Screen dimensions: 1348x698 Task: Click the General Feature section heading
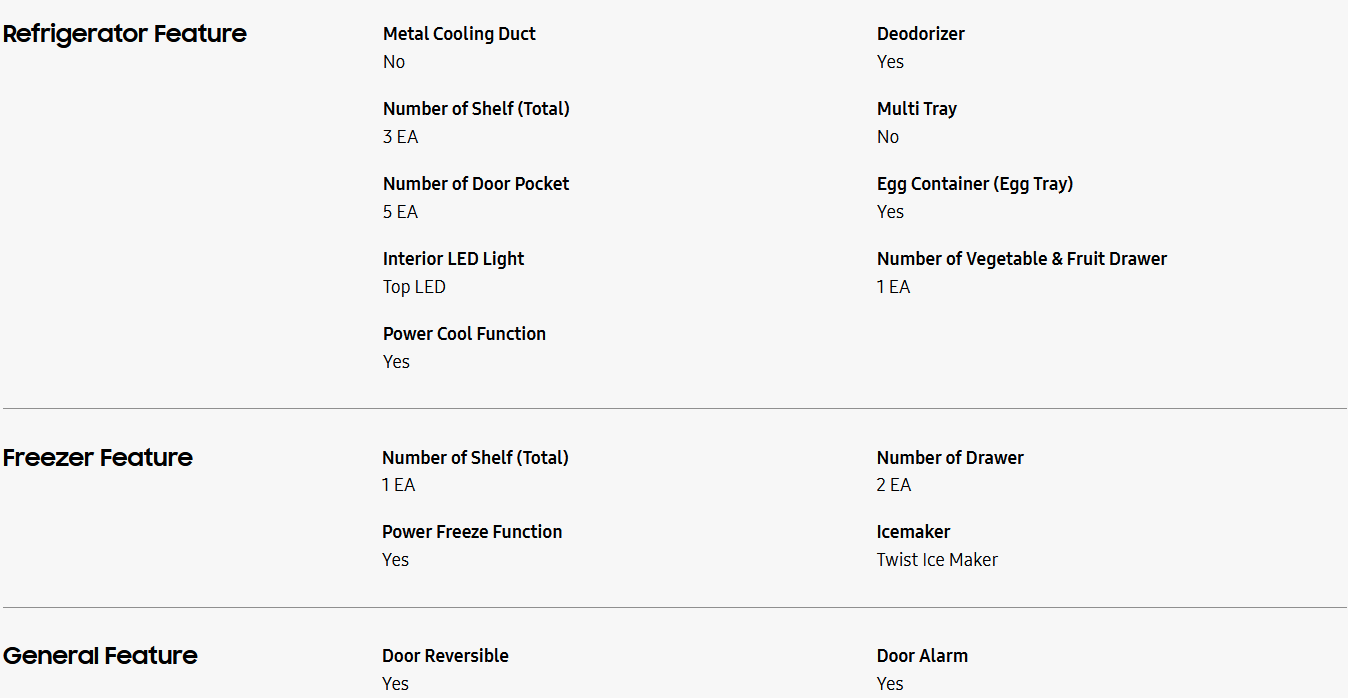tap(100, 656)
